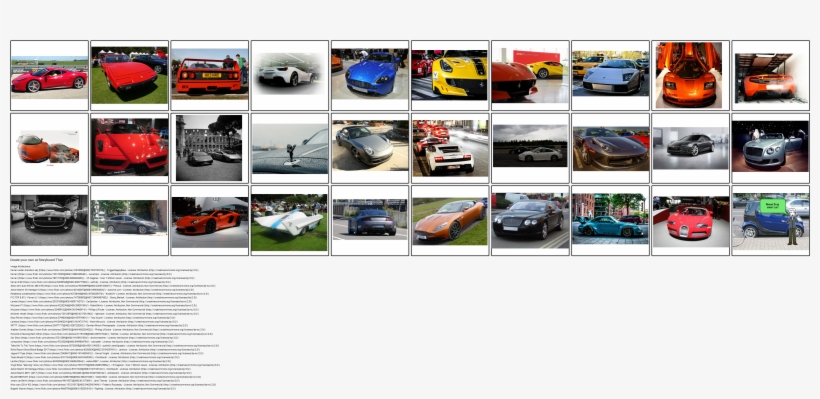
Task: Click the black Maserati sedan in showroom
Action: click(690, 148)
